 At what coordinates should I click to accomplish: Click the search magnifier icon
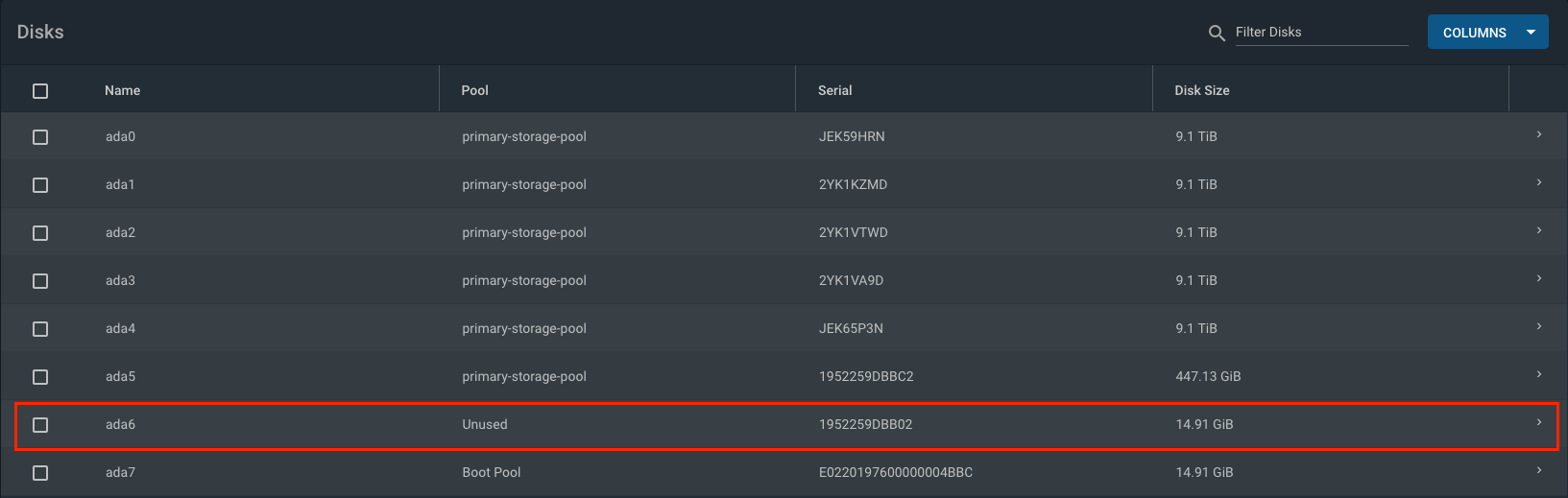1217,34
